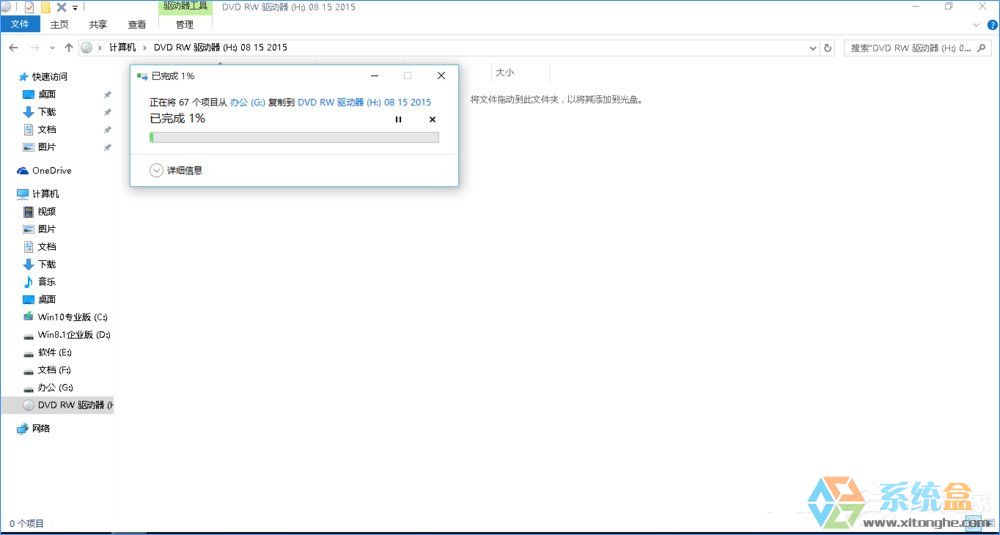Open the 下载 folder under 计算机
The image size is (1000, 535).
[47, 264]
